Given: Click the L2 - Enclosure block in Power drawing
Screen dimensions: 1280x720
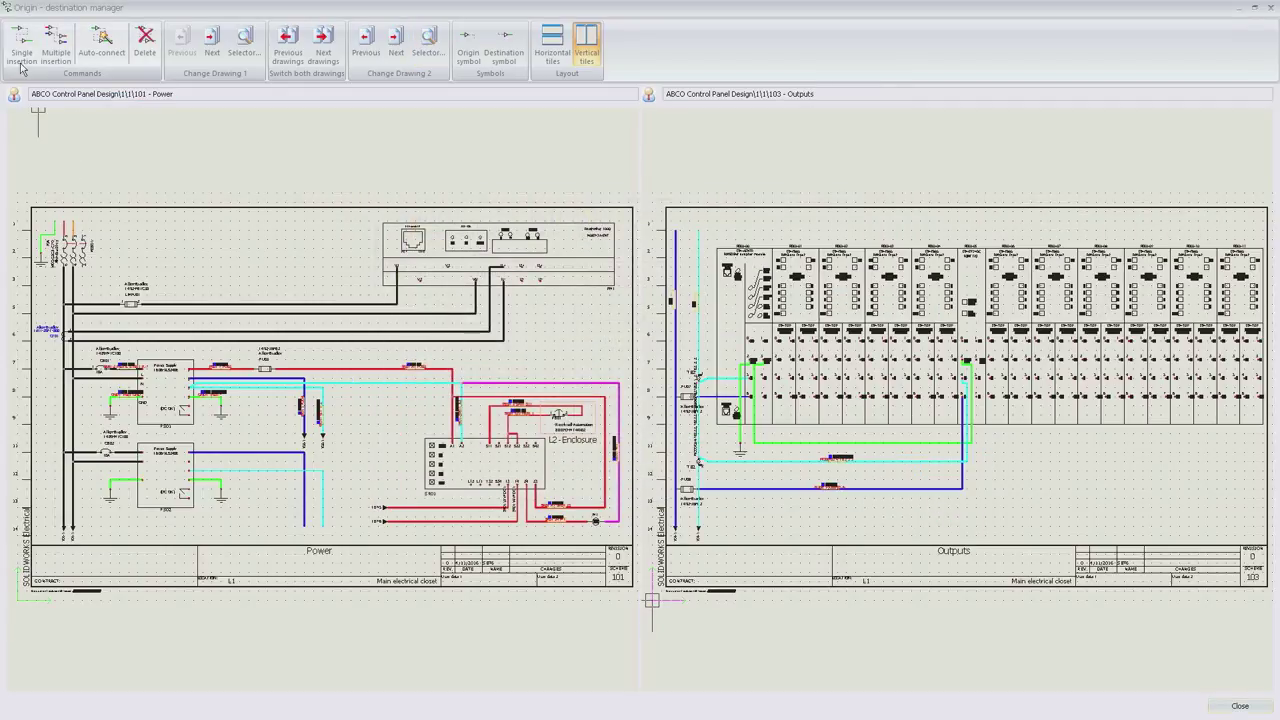Looking at the screenshot, I should click(x=572, y=440).
